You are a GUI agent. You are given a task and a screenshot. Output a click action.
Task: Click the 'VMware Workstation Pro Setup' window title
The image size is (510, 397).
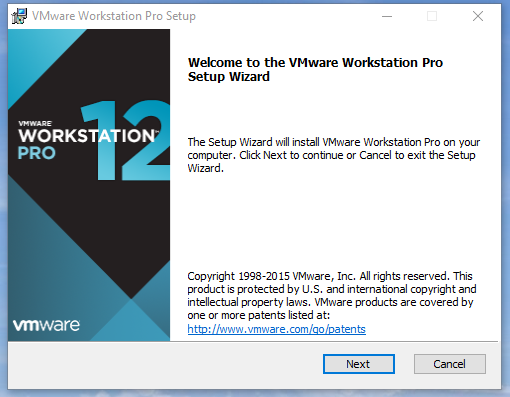click(114, 16)
